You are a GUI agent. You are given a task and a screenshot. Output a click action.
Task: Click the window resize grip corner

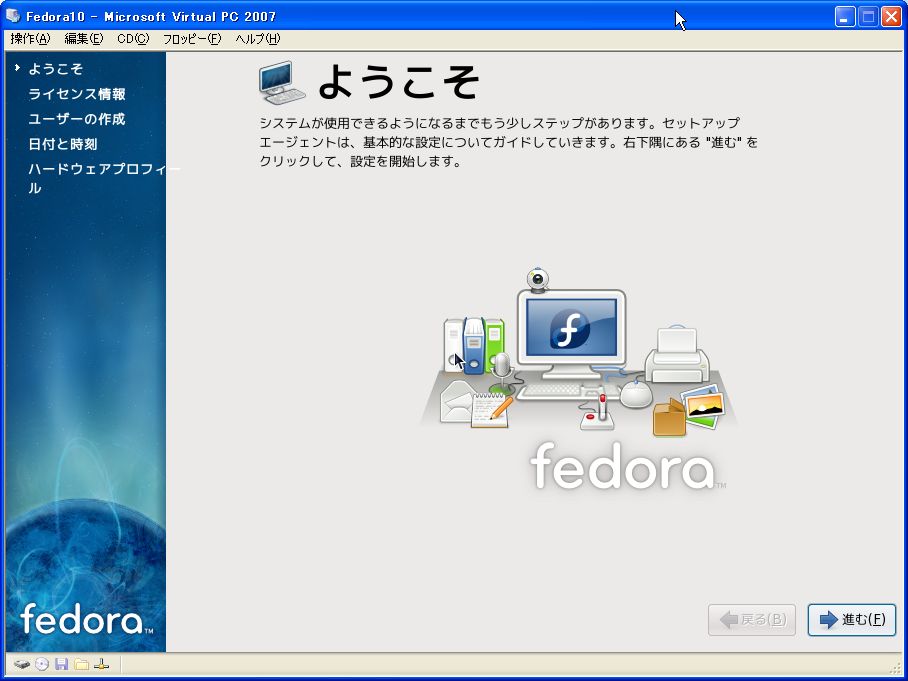click(x=897, y=668)
